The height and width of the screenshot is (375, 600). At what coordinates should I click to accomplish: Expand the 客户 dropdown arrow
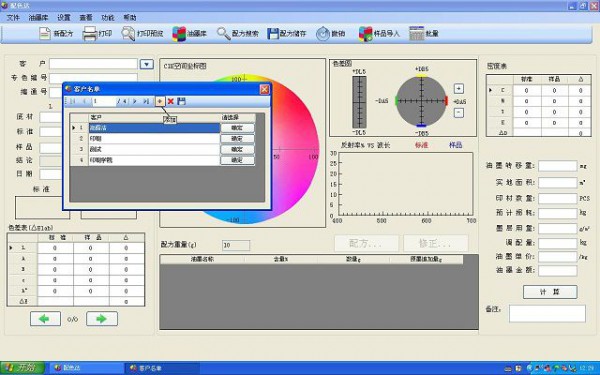[147, 64]
